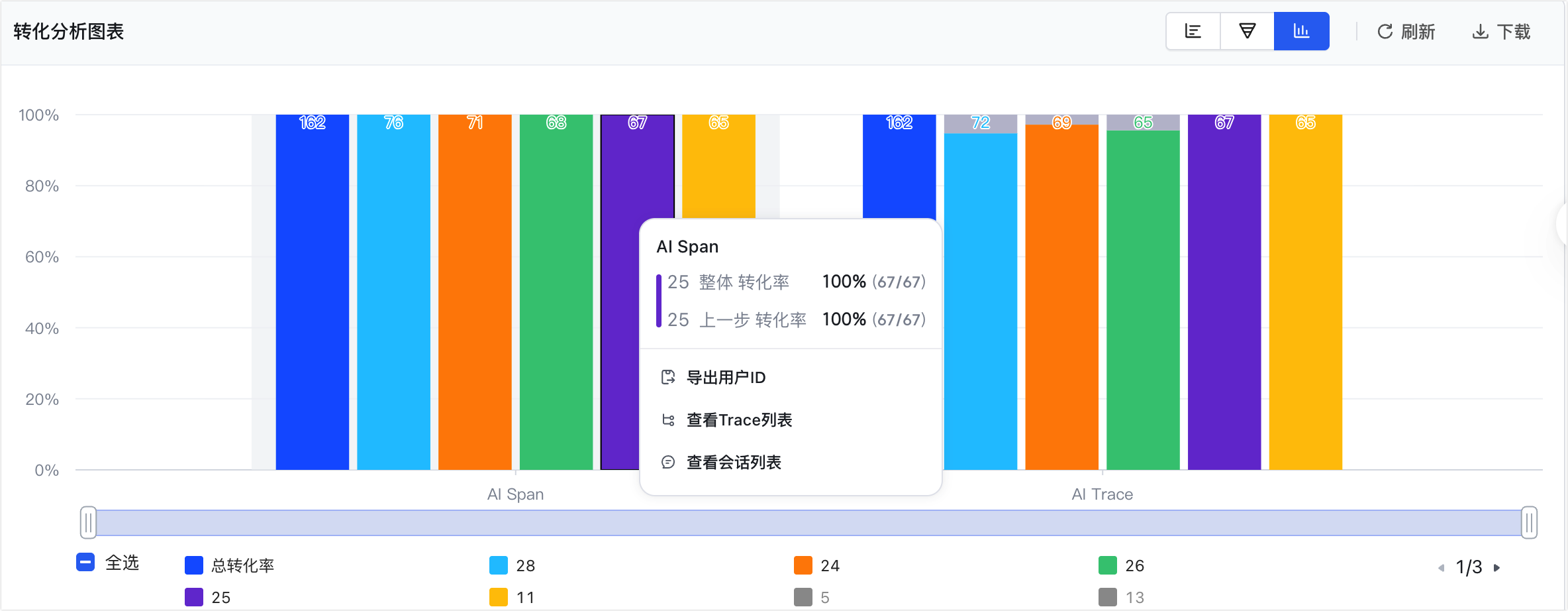
Task: Select the vertical bar chart view
Action: coord(1302,31)
